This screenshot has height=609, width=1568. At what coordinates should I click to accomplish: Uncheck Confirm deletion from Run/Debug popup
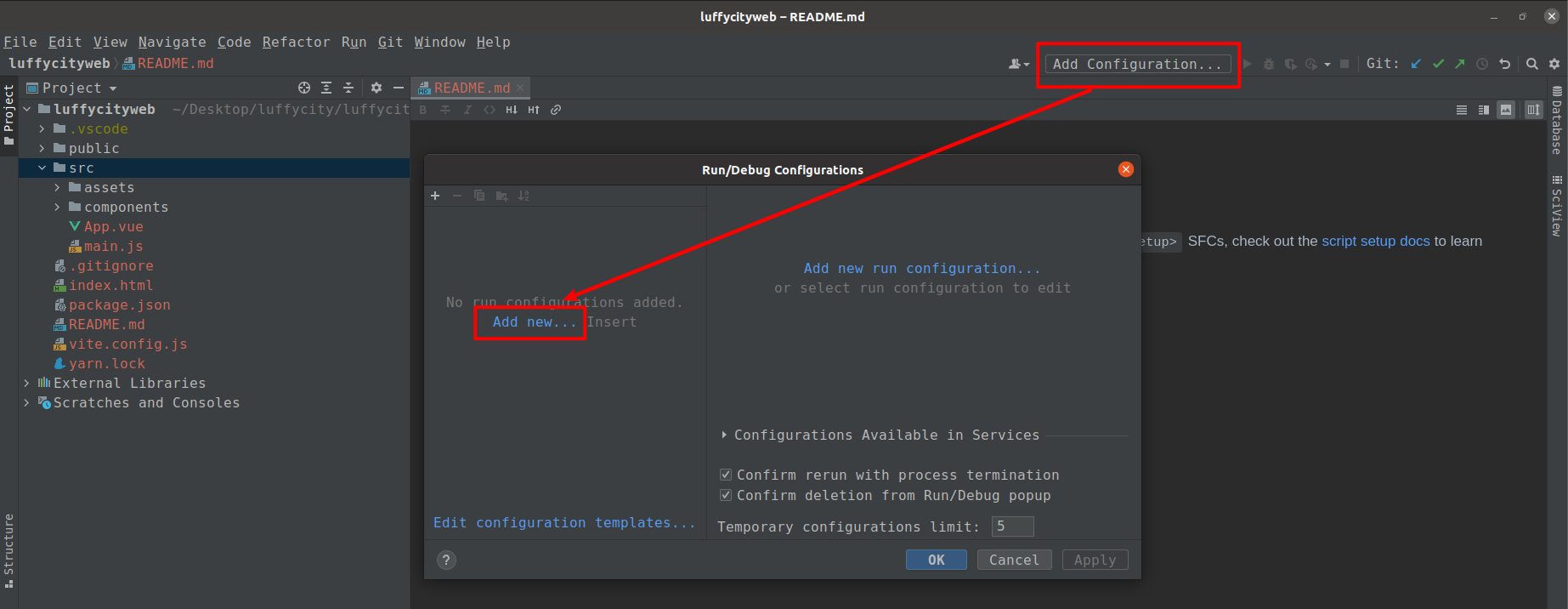click(x=726, y=495)
